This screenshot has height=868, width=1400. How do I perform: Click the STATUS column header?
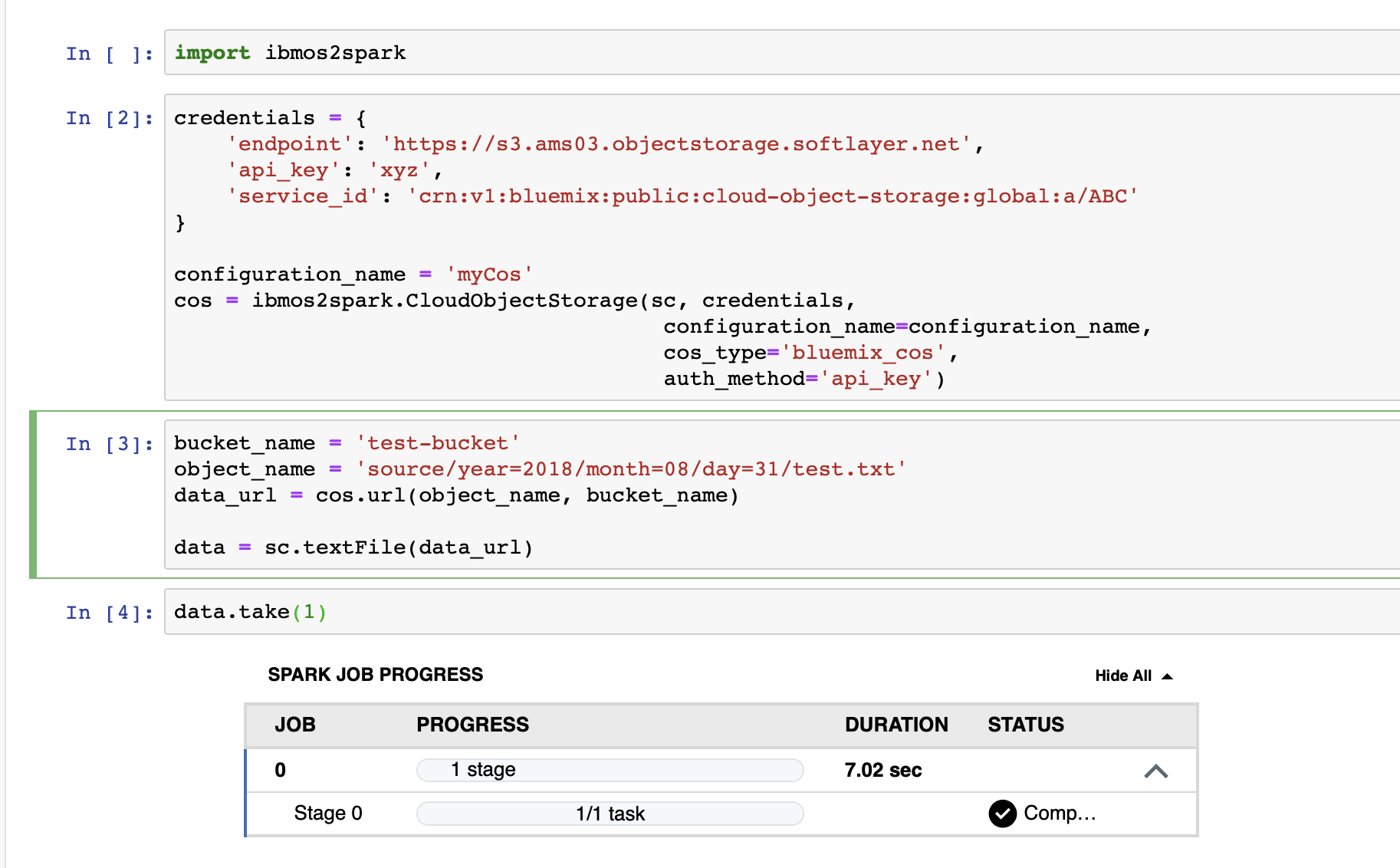coord(1026,725)
